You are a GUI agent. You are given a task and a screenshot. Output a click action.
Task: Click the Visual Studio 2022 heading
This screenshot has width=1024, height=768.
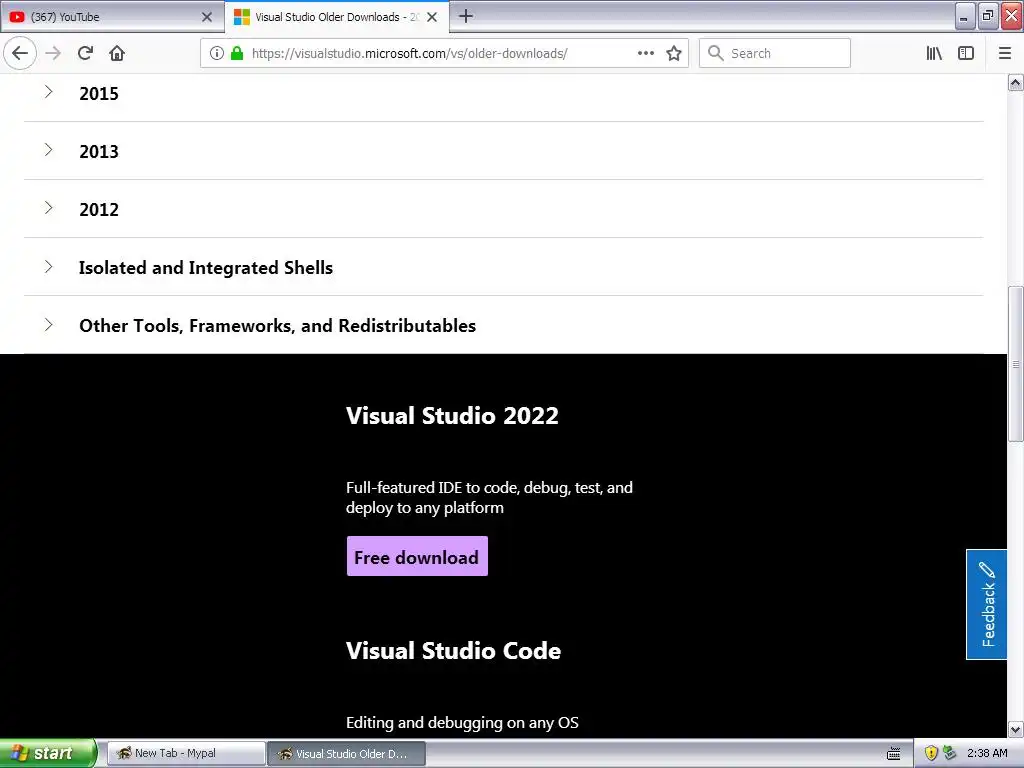tap(452, 415)
